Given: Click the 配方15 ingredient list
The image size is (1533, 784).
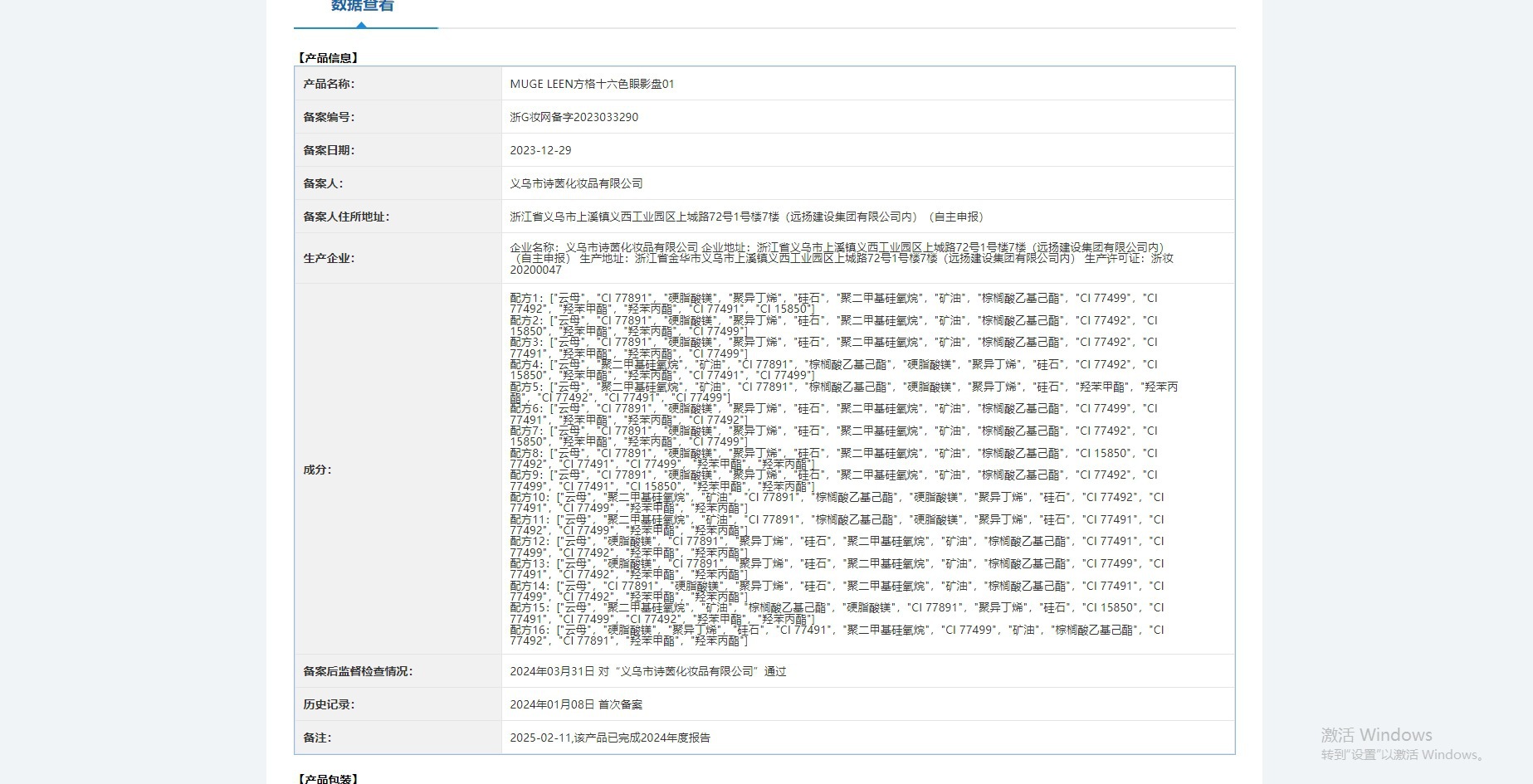Looking at the screenshot, I should click(x=837, y=613).
